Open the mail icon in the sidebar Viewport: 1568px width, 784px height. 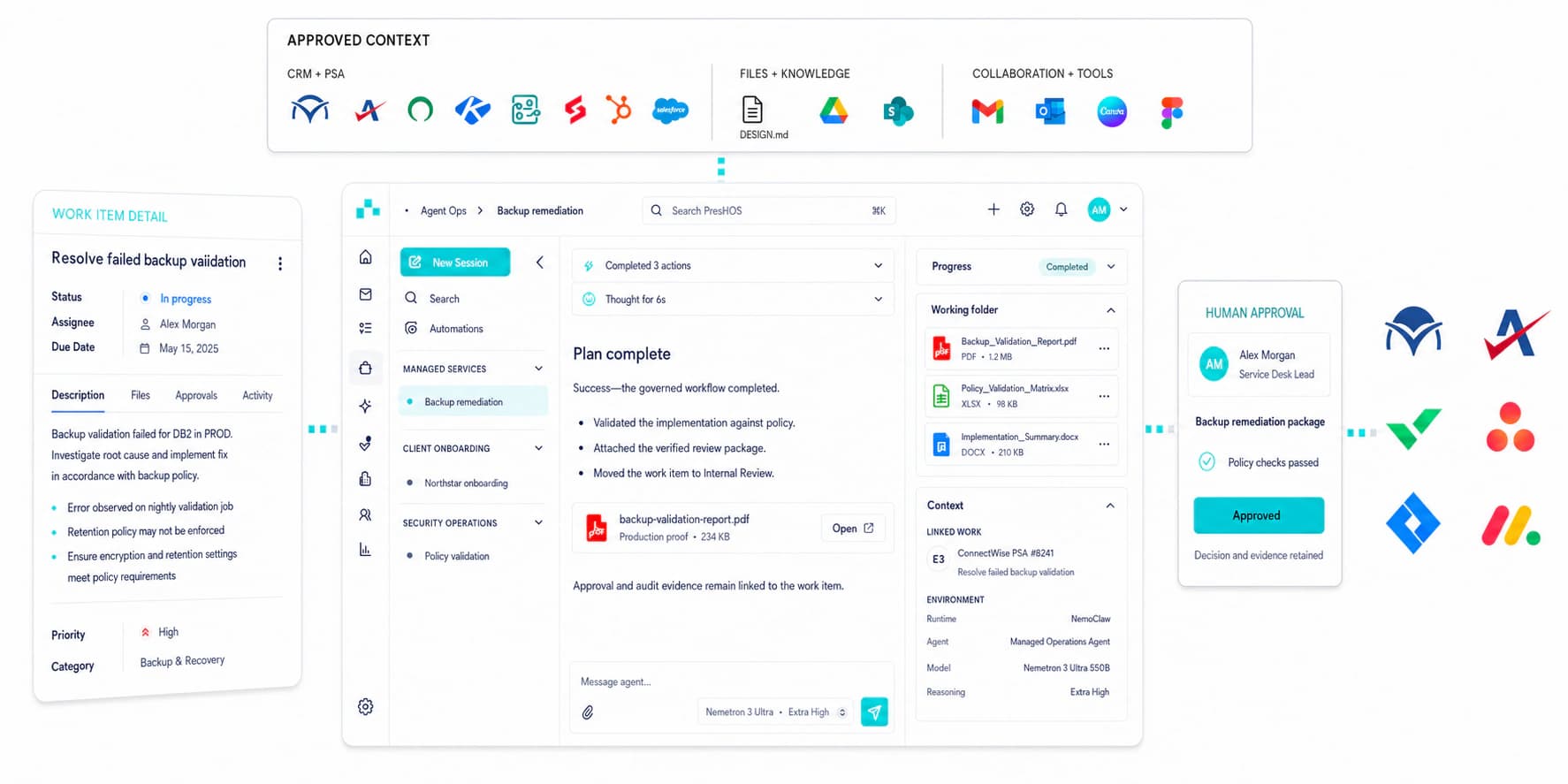[x=365, y=294]
